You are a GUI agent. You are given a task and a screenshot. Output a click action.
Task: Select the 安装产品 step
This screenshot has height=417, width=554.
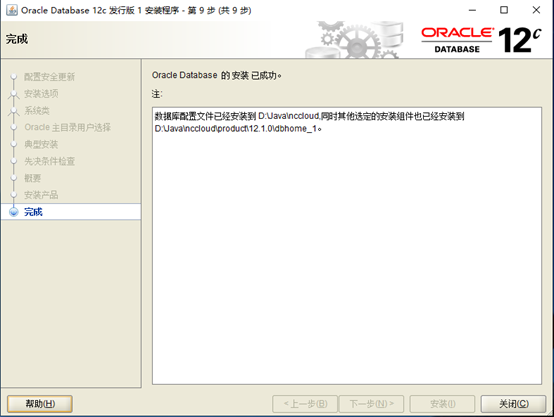[x=41, y=195]
